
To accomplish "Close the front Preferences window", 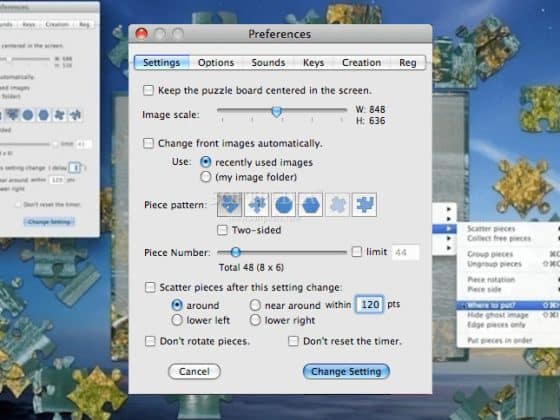I will click(x=142, y=34).
